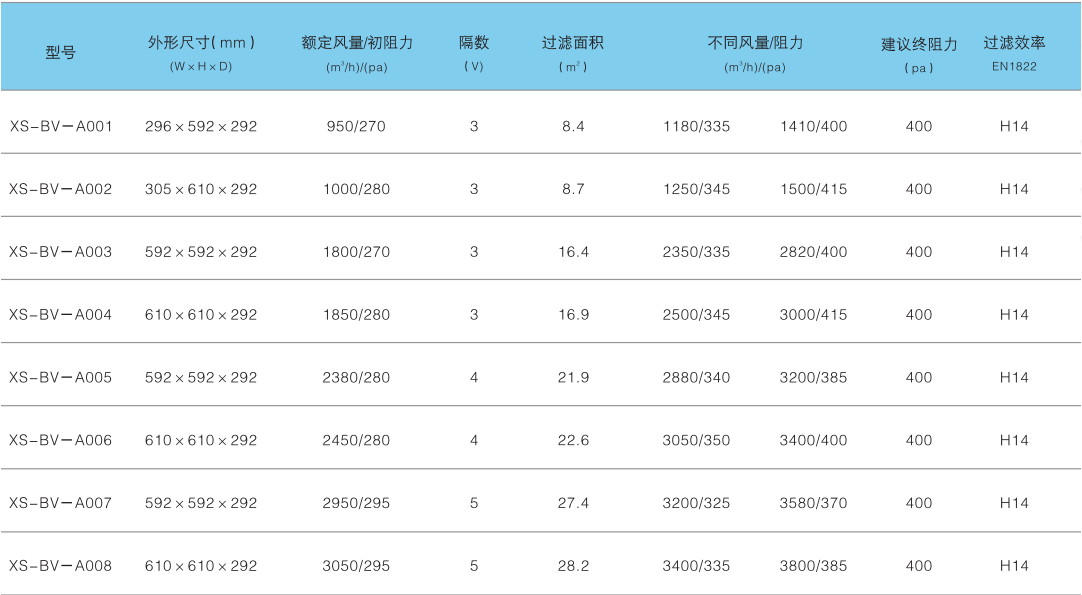
Task: Click model cell XS-BV-A008
Action: (61, 566)
